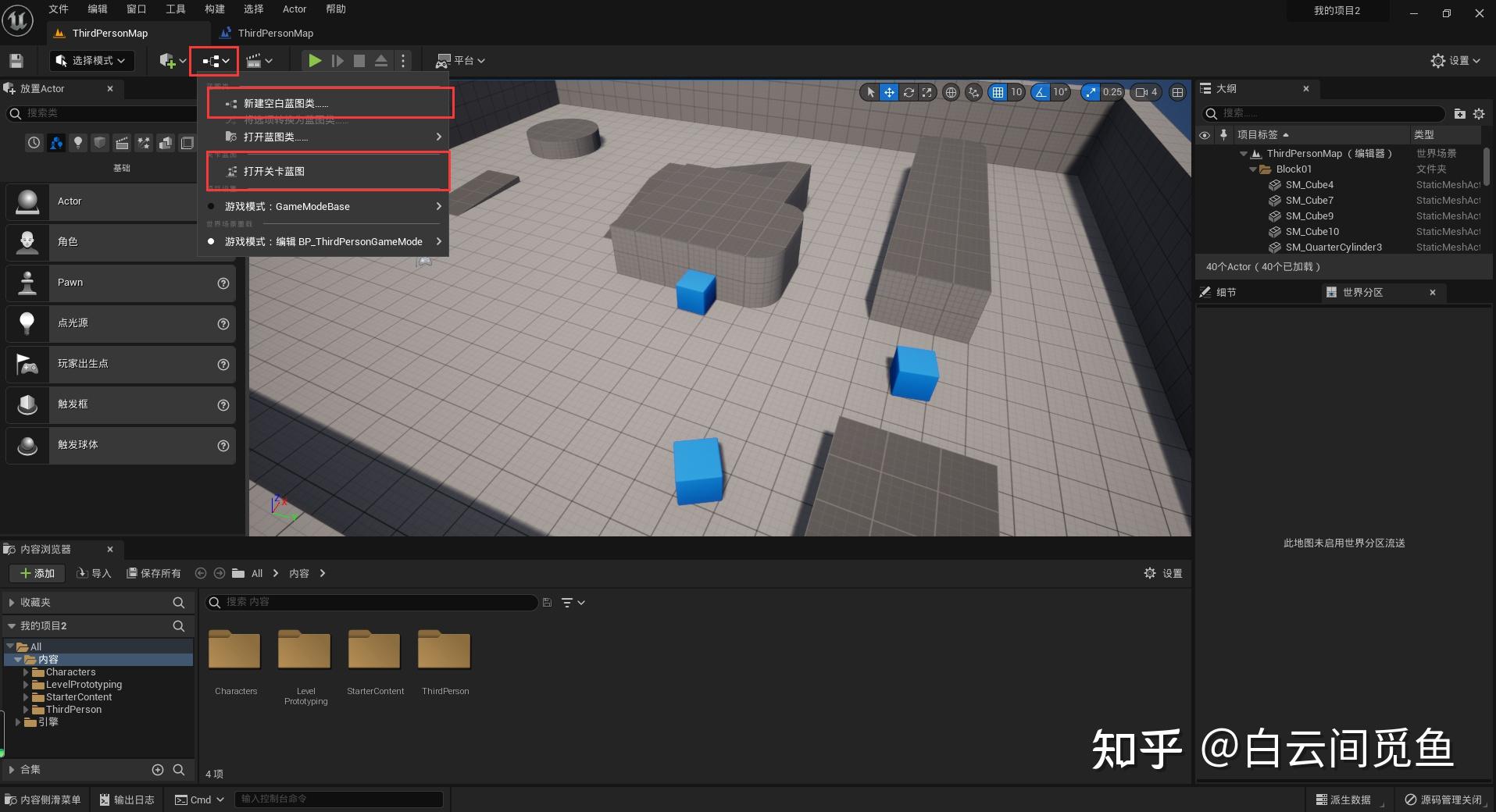Click 打开关卡蓝图 in the blueprint menu
This screenshot has height=812, width=1496.
click(273, 171)
